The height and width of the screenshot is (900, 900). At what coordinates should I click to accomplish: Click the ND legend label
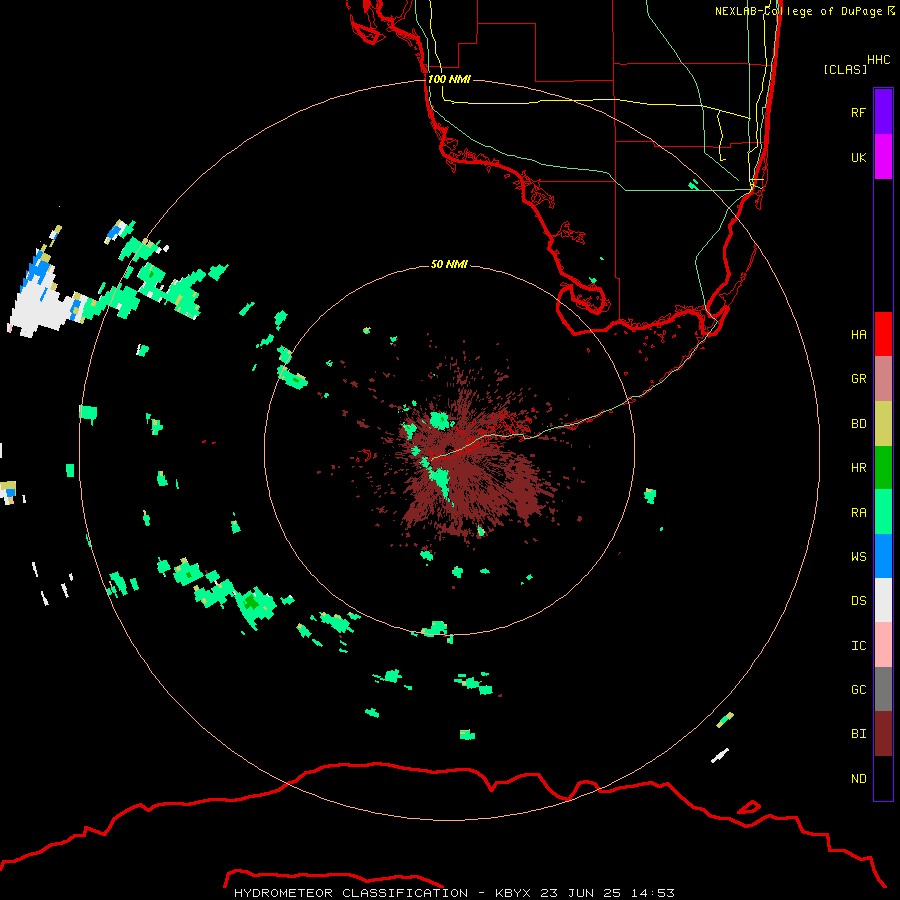click(858, 779)
